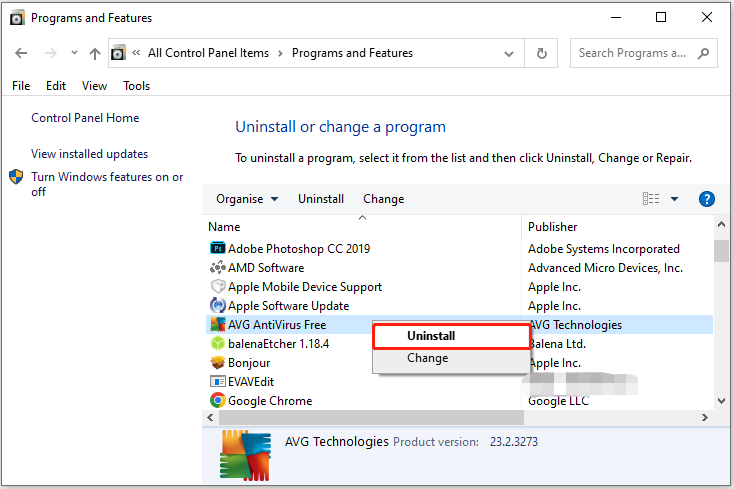734x489 pixels.
Task: Click Google LLC publisher cell
Action: (558, 401)
